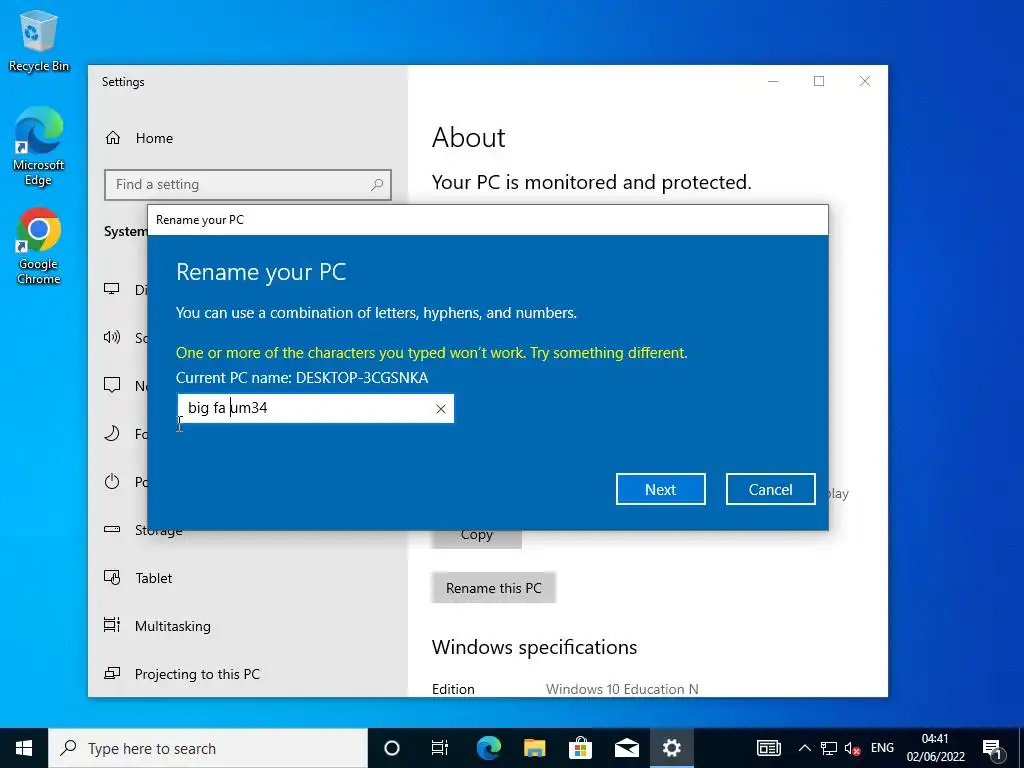Viewport: 1024px width, 768px height.
Task: Click the Rename your PC title bar
Action: [x=488, y=220]
